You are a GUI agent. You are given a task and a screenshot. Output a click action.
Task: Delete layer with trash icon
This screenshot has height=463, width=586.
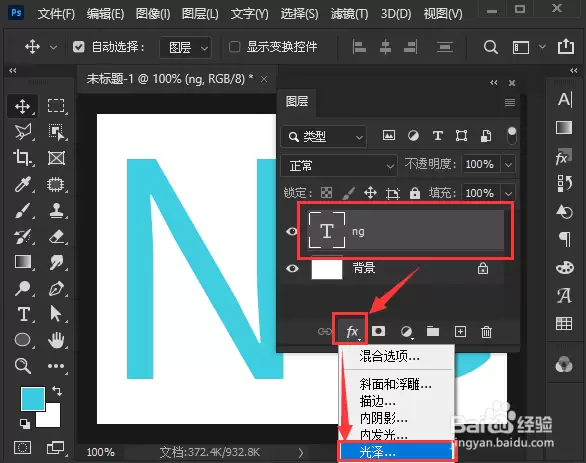point(486,331)
